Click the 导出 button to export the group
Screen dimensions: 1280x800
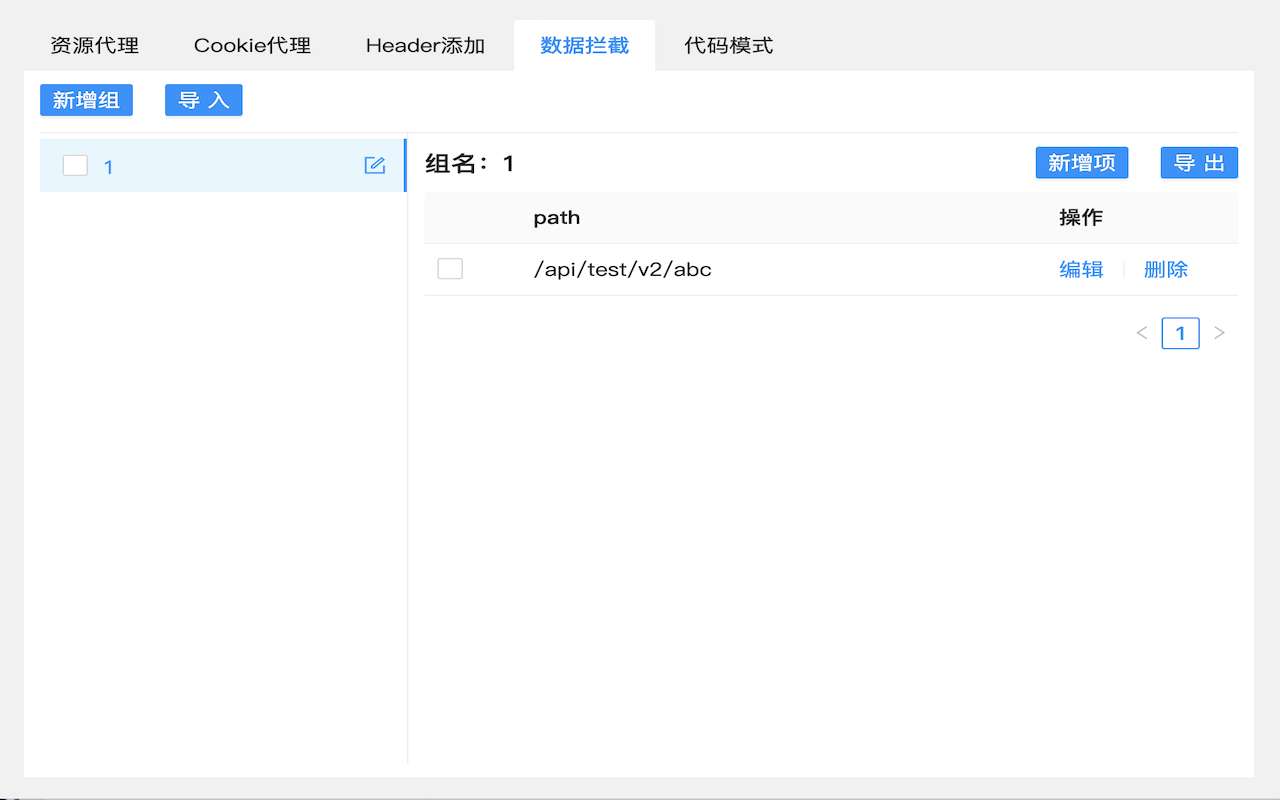(1199, 162)
